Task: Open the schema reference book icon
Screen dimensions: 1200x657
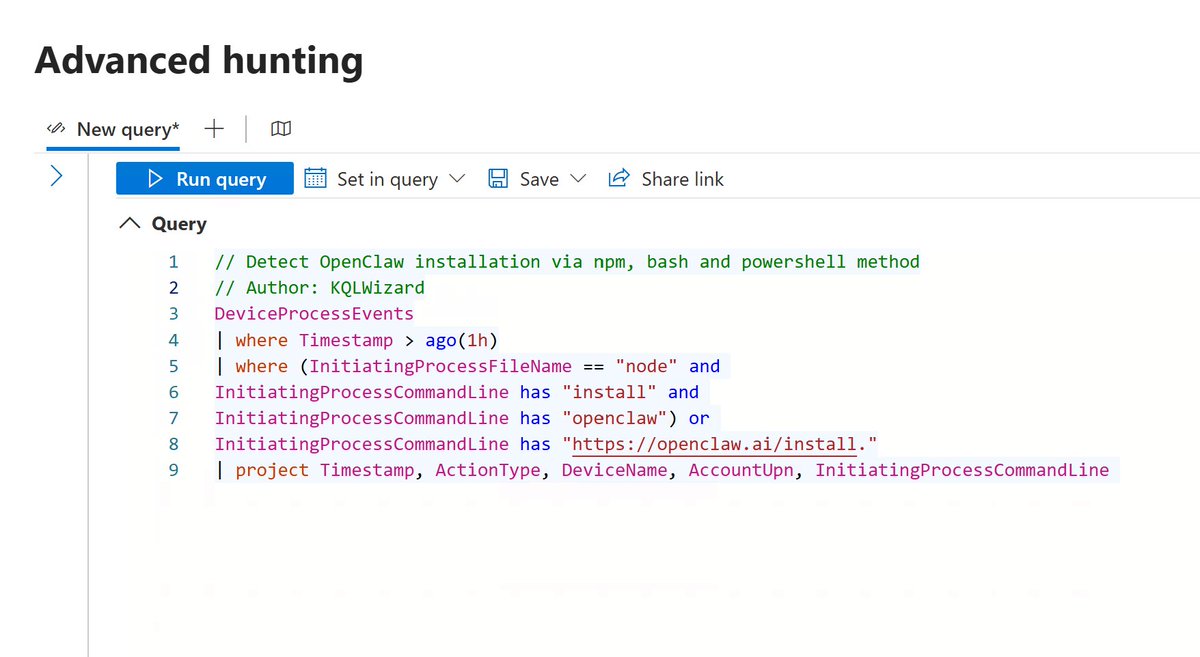Action: point(281,129)
